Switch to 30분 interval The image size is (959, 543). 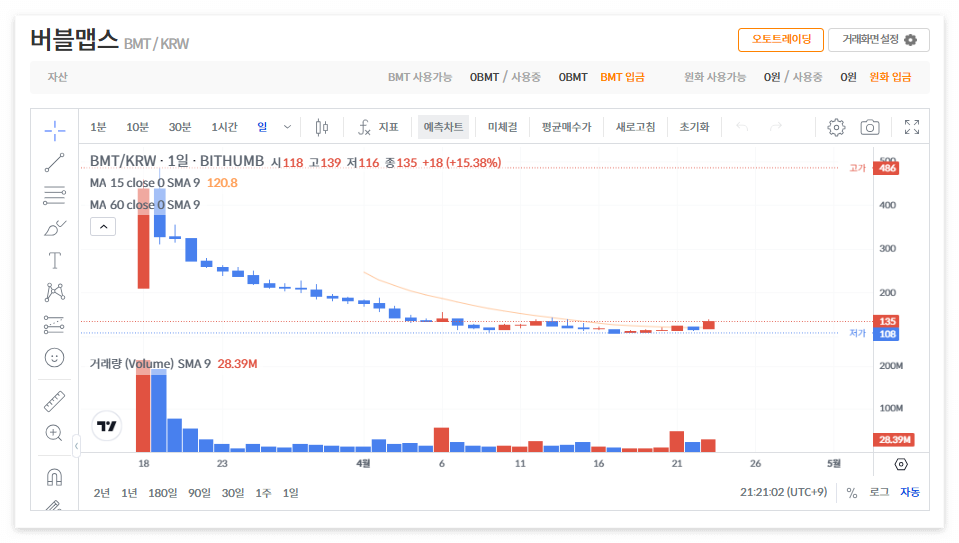(180, 127)
